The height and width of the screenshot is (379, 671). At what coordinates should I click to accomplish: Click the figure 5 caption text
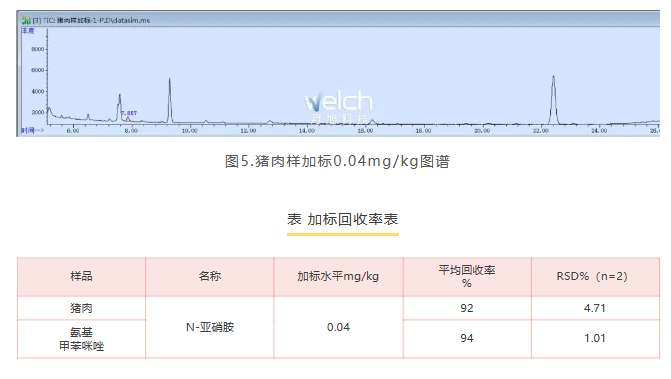click(x=337, y=161)
